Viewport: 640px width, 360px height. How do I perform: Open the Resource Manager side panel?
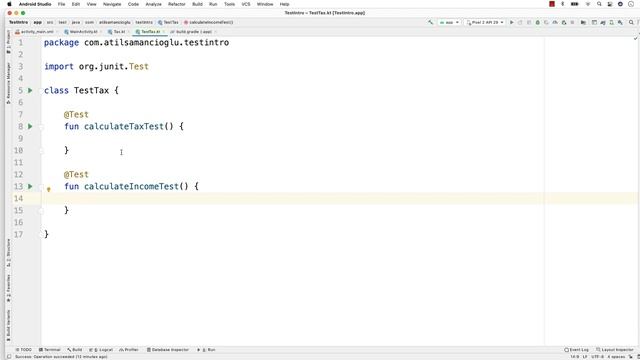(8, 83)
